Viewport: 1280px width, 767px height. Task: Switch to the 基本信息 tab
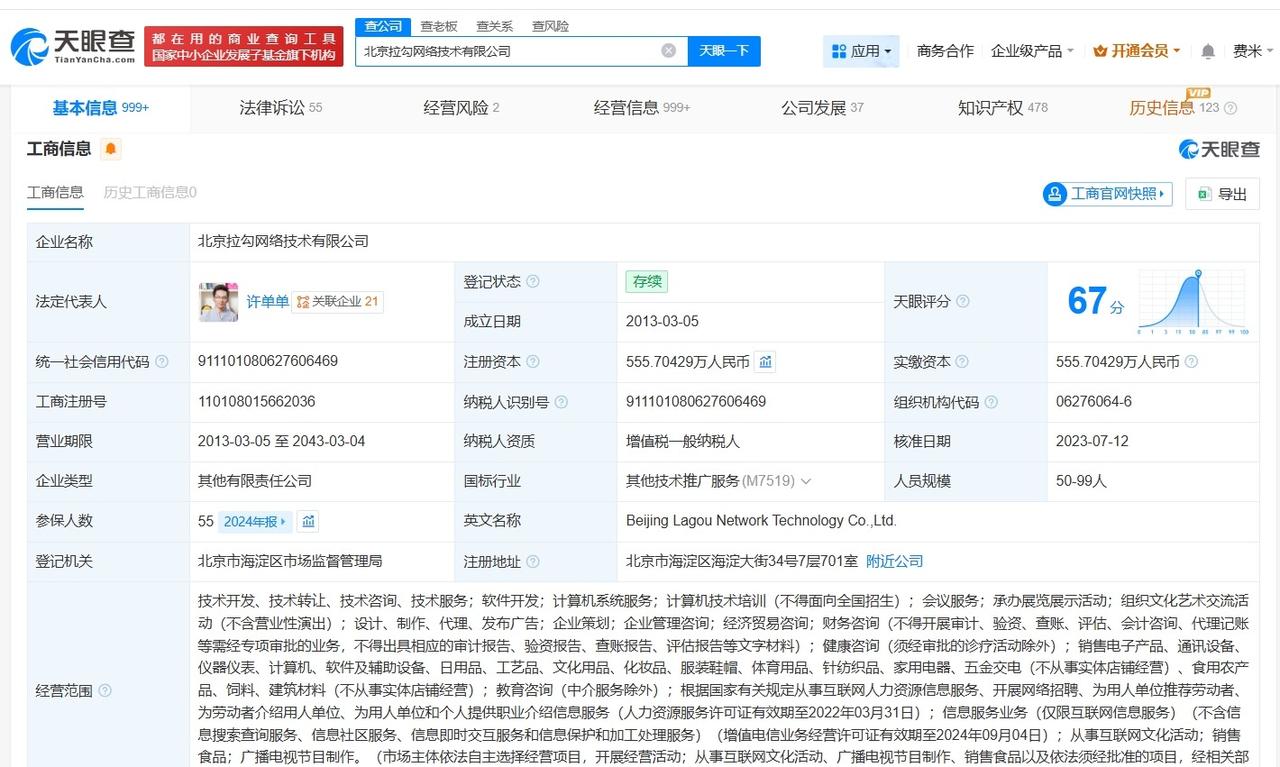100,108
